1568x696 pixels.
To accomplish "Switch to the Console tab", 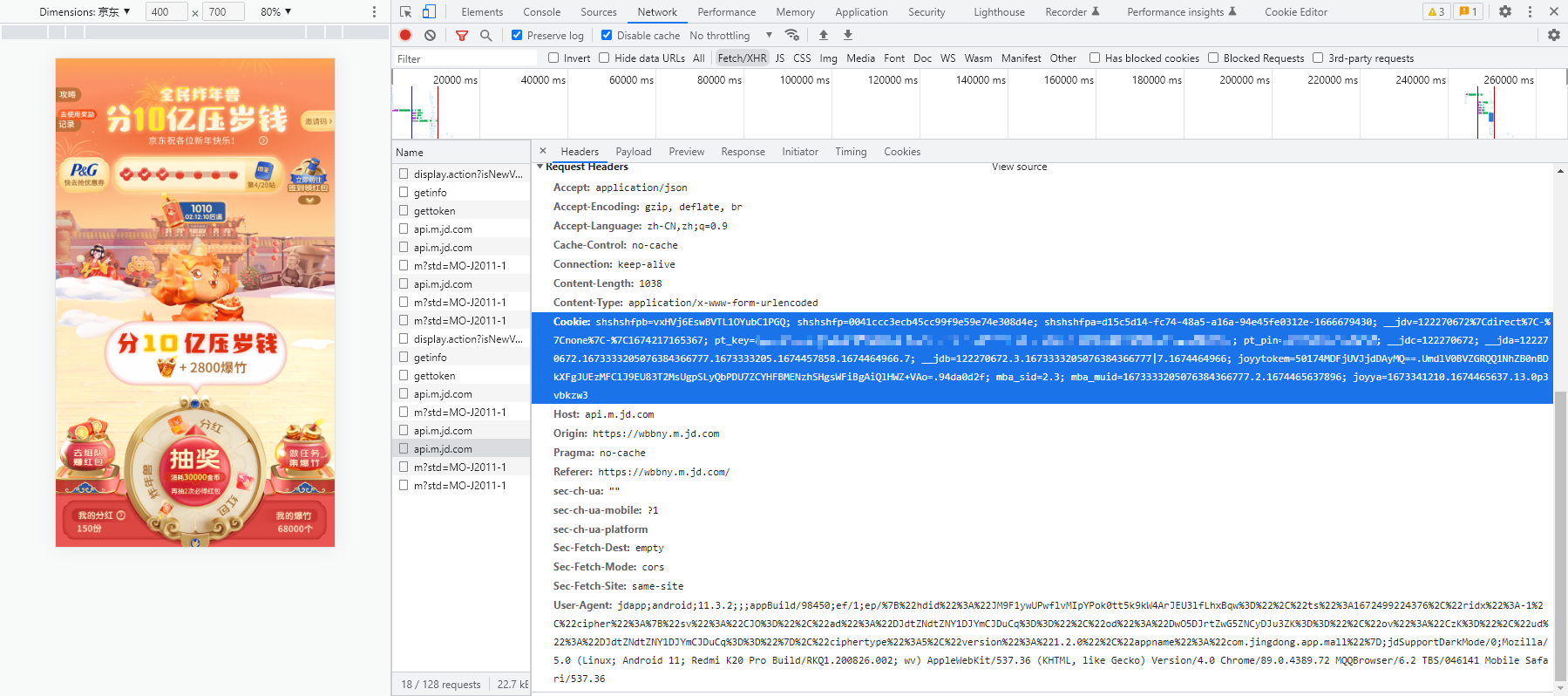I will point(542,11).
